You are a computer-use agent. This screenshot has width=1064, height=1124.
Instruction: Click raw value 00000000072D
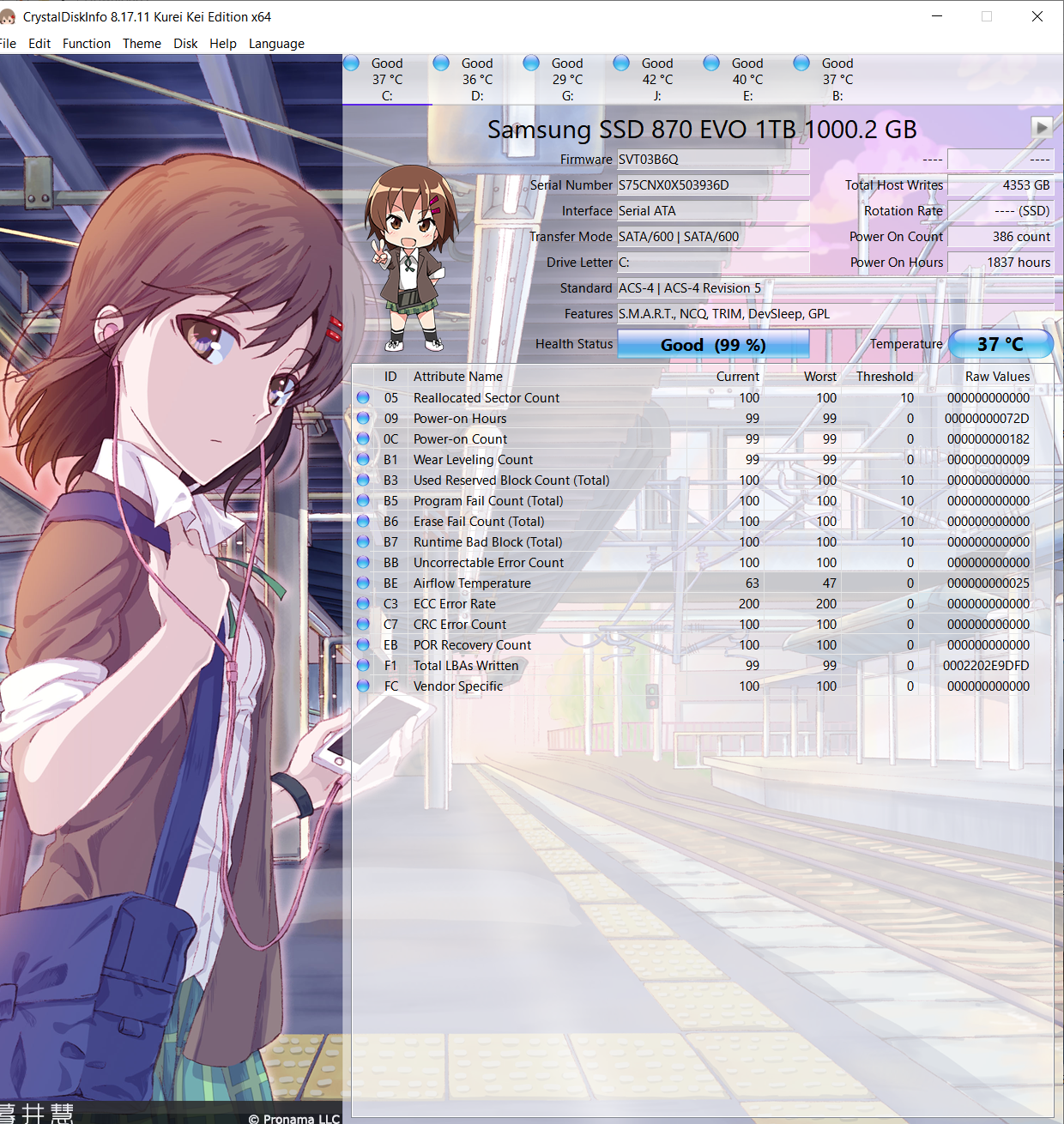987,419
